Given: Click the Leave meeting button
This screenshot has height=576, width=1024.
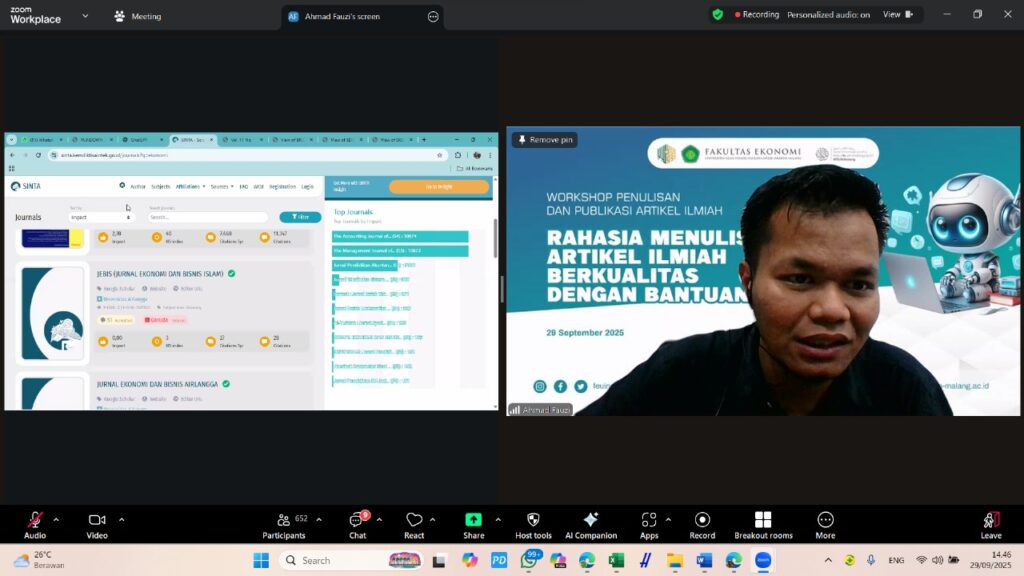Looking at the screenshot, I should click(x=990, y=520).
